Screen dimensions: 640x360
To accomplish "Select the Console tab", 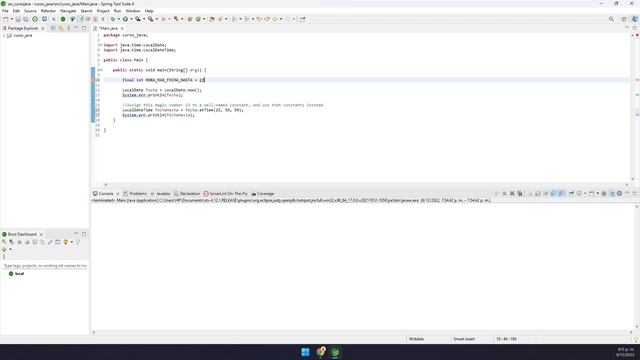I will 106,193.
